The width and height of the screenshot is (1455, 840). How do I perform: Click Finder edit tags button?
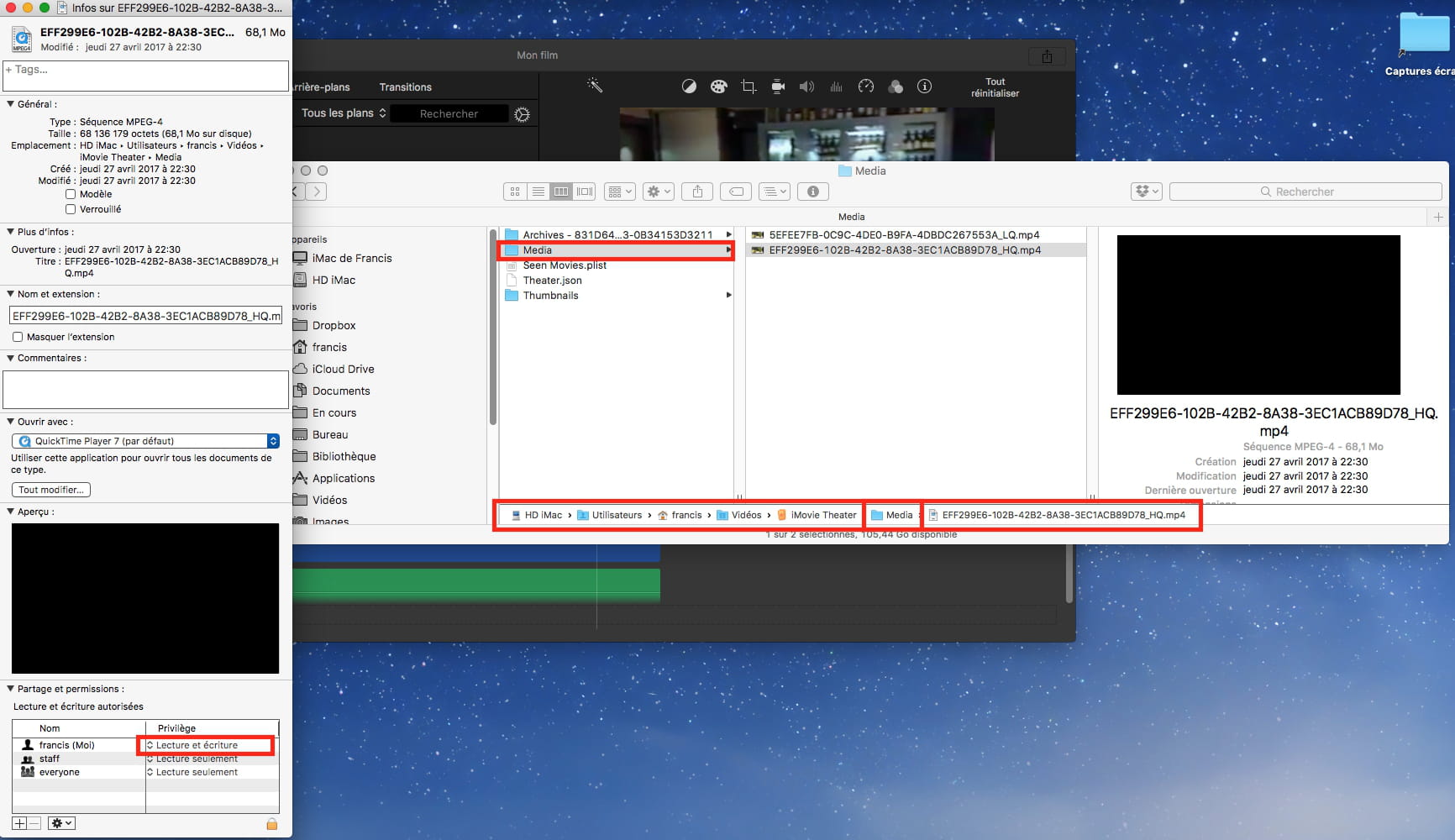tap(736, 192)
